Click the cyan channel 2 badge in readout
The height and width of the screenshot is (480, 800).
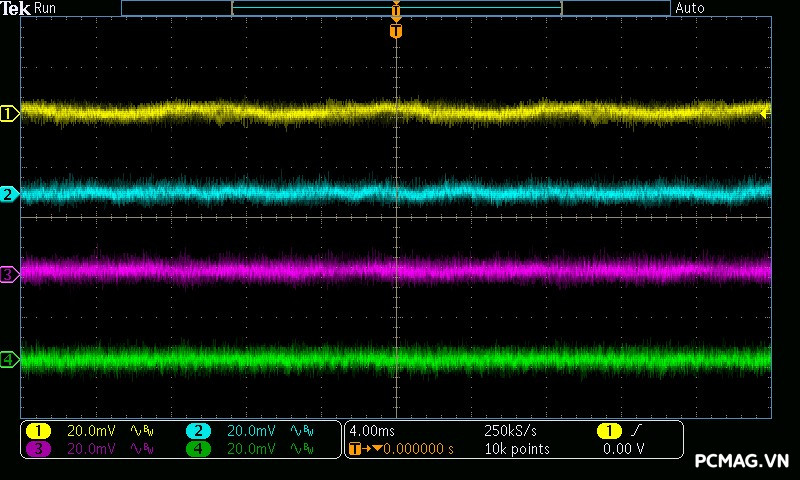[x=198, y=430]
